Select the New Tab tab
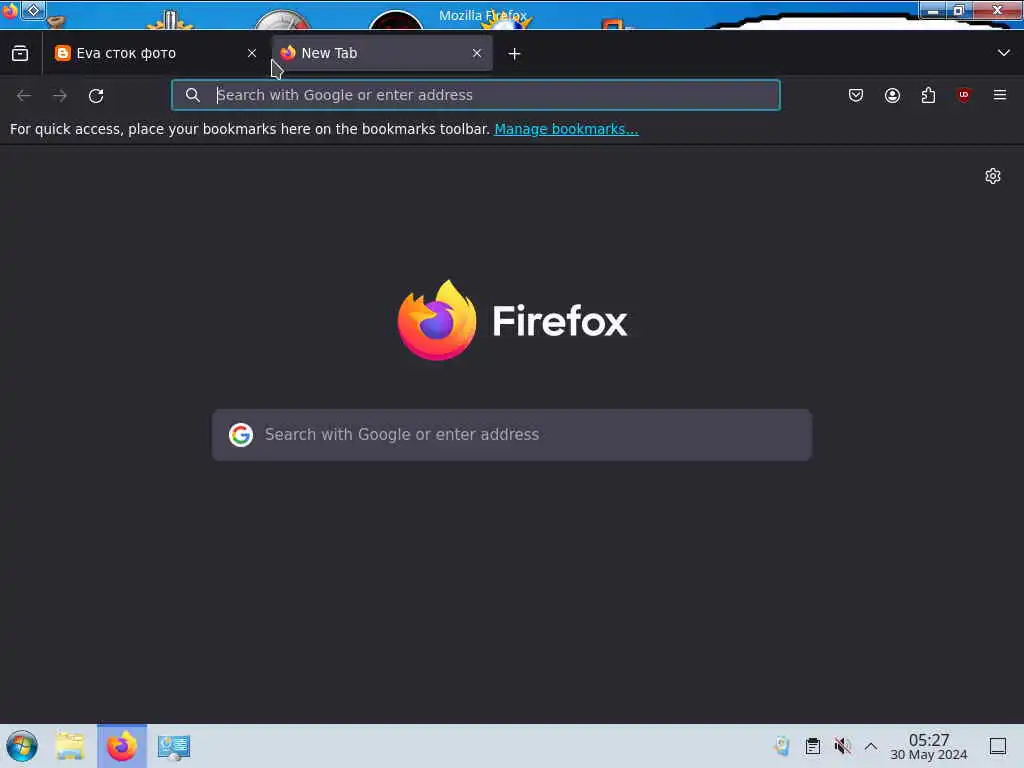 pyautogui.click(x=382, y=54)
